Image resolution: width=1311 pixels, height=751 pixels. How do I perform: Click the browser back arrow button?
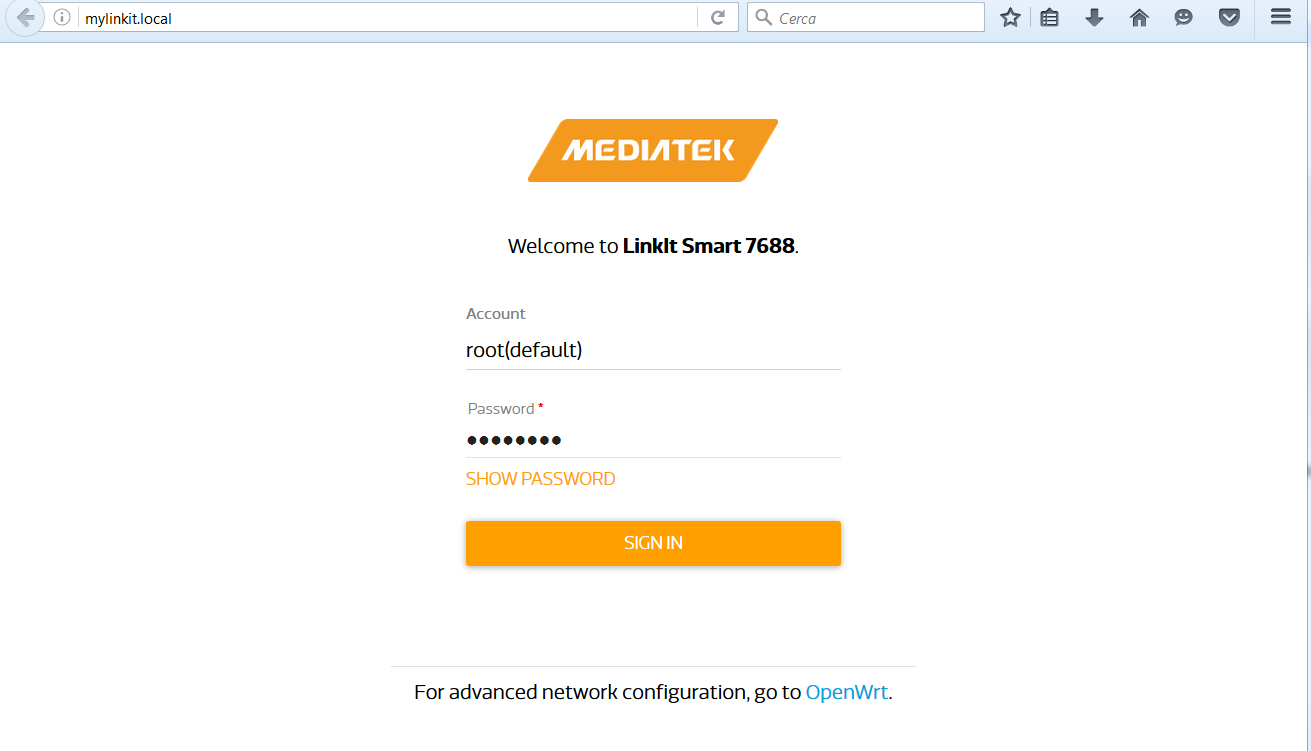(25, 18)
